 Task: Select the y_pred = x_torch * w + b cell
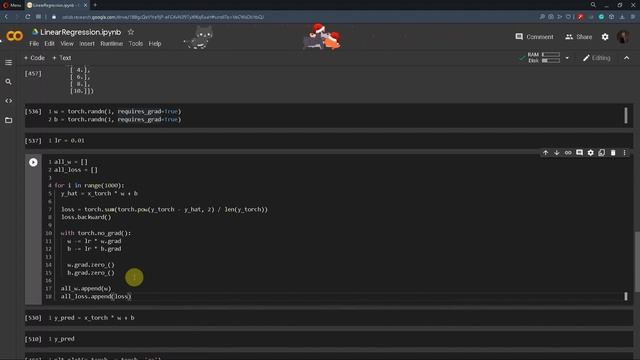(329, 318)
